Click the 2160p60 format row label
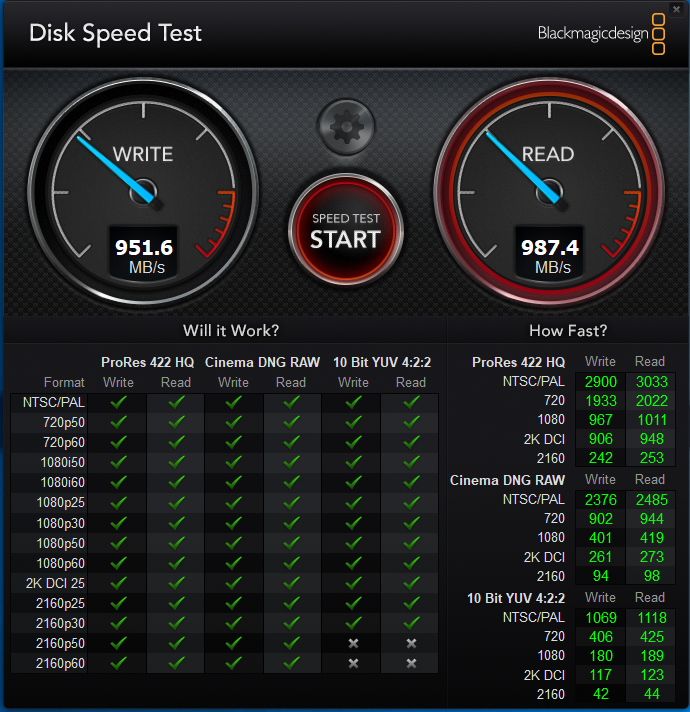 (x=60, y=663)
